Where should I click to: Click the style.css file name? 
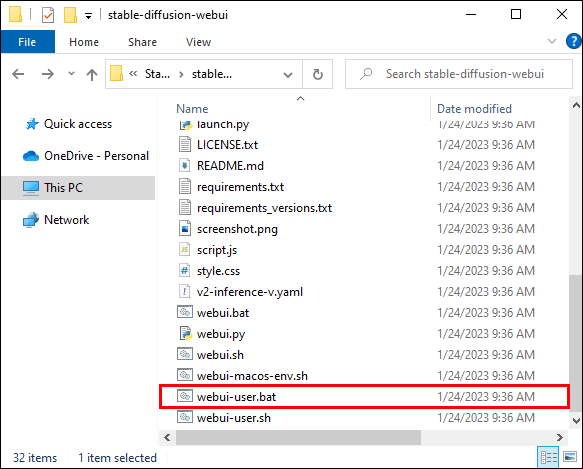218,271
